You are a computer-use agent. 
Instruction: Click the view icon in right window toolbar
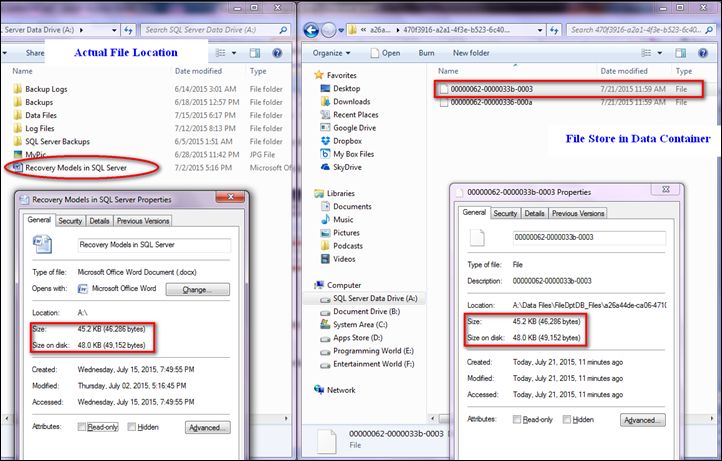pos(646,53)
